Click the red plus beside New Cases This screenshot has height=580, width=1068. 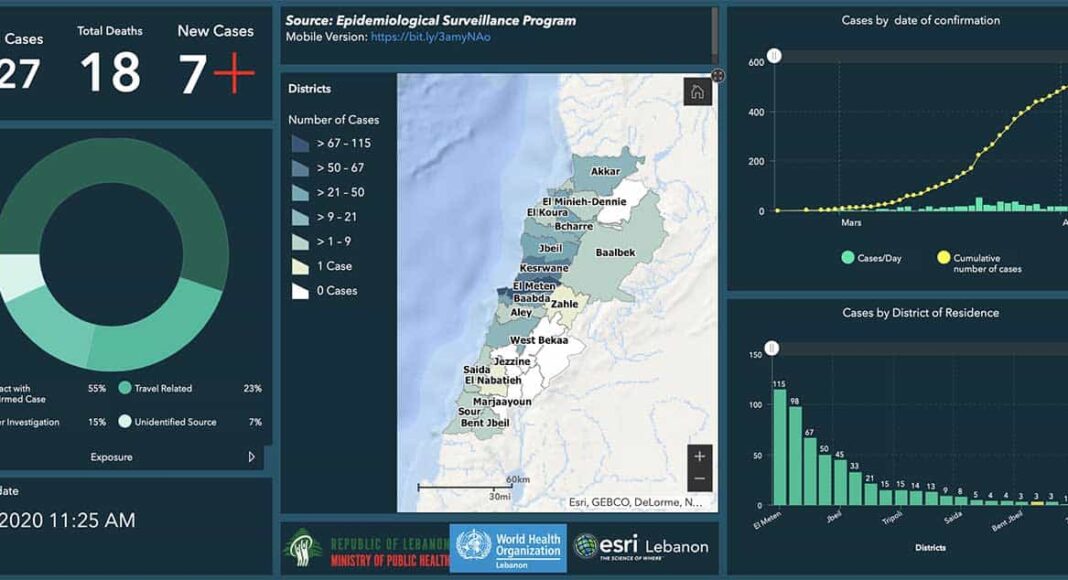pos(233,75)
